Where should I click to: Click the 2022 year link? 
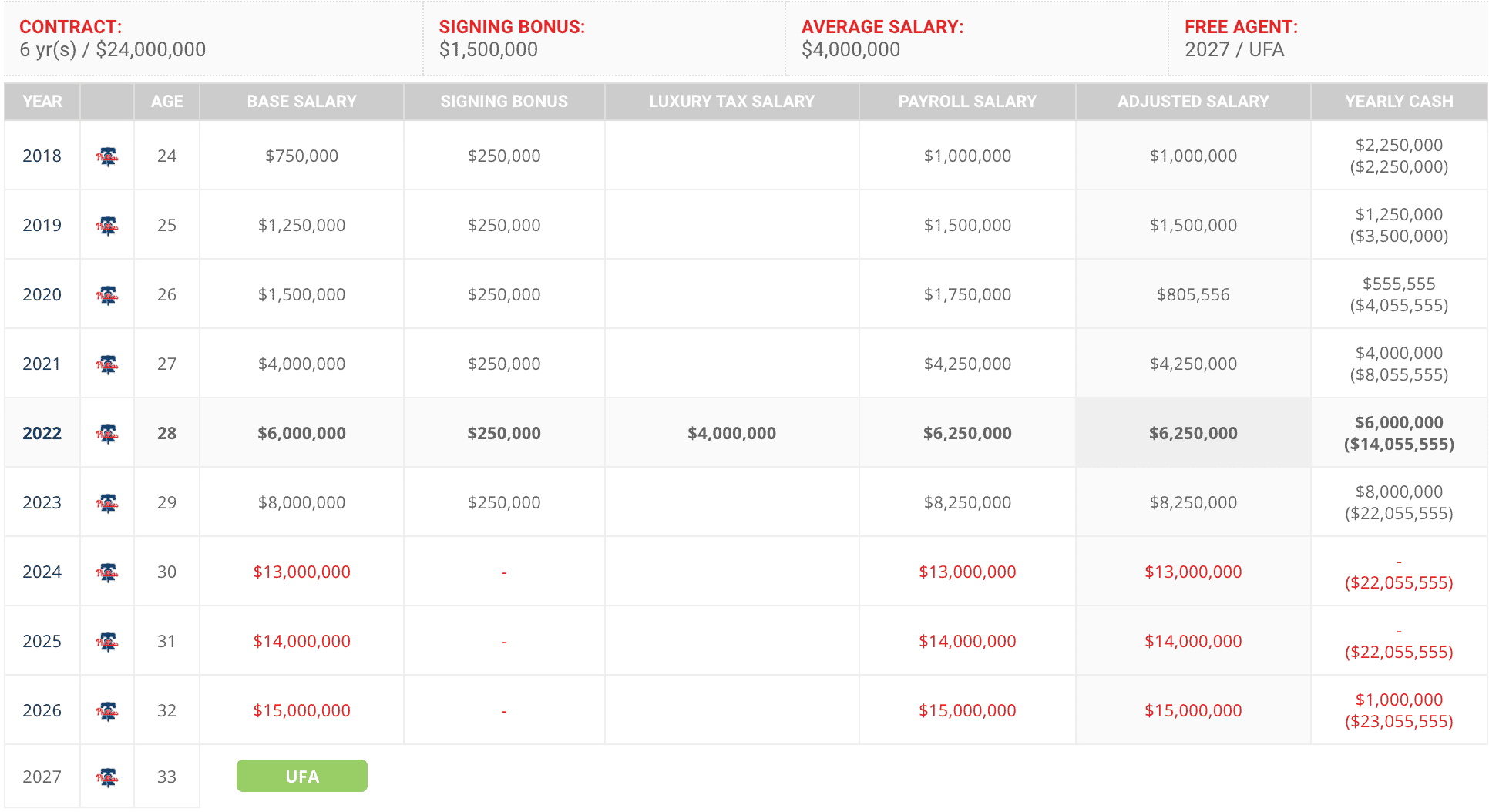tap(42, 434)
